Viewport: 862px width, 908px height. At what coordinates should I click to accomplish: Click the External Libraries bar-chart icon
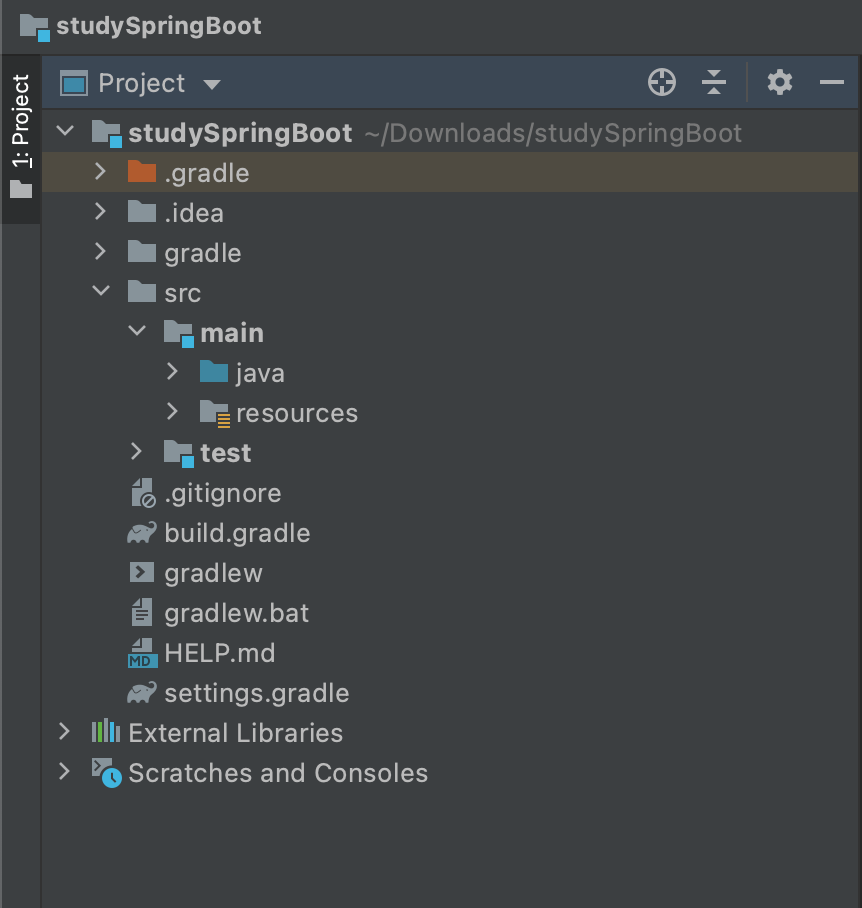(106, 733)
